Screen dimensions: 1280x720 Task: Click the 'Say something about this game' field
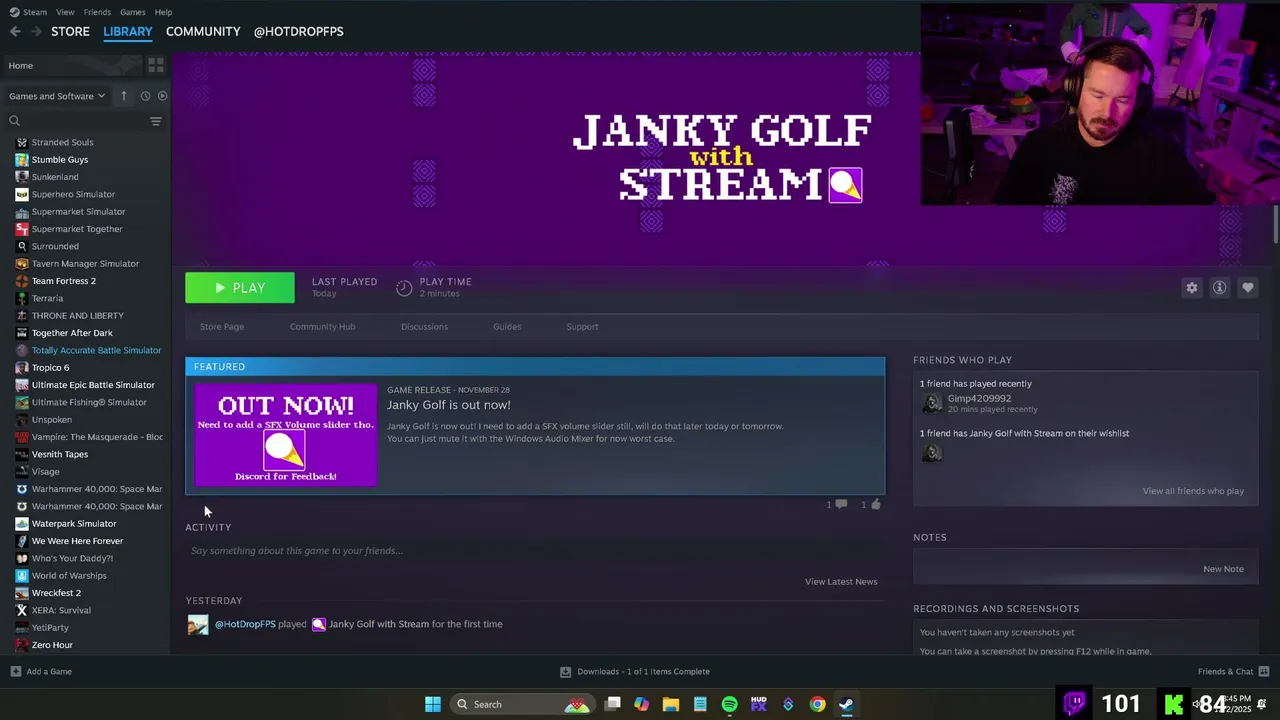click(x=535, y=551)
